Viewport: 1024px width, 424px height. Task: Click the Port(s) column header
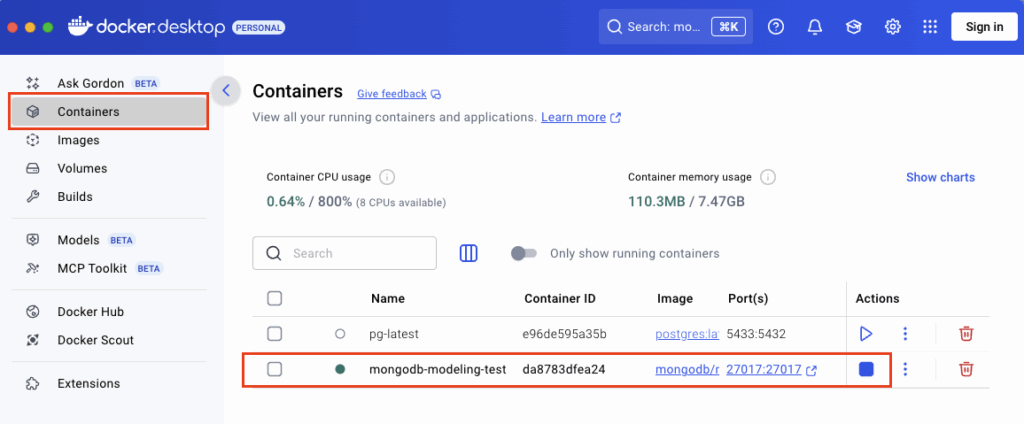[x=748, y=299]
